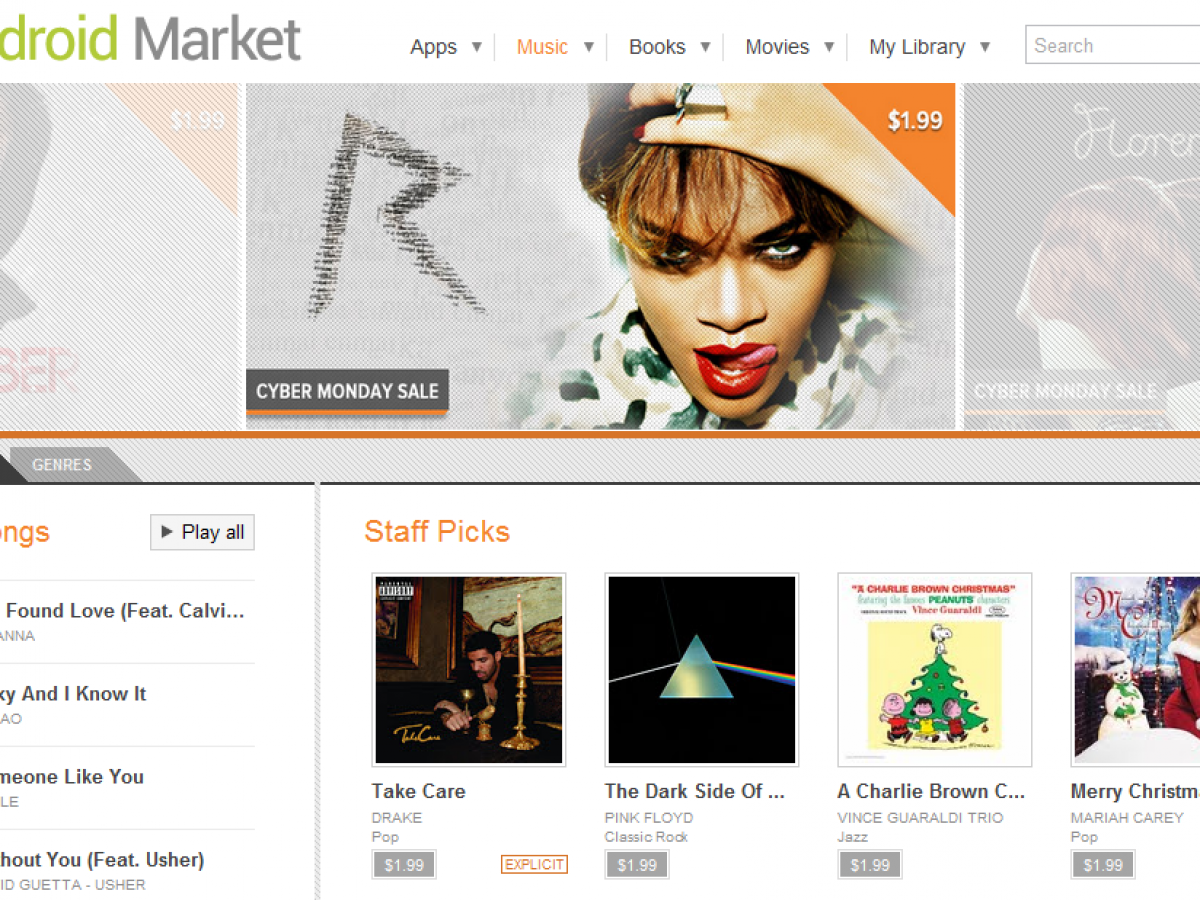This screenshot has width=1200, height=900.
Task: Go to the Books section
Action: [657, 47]
